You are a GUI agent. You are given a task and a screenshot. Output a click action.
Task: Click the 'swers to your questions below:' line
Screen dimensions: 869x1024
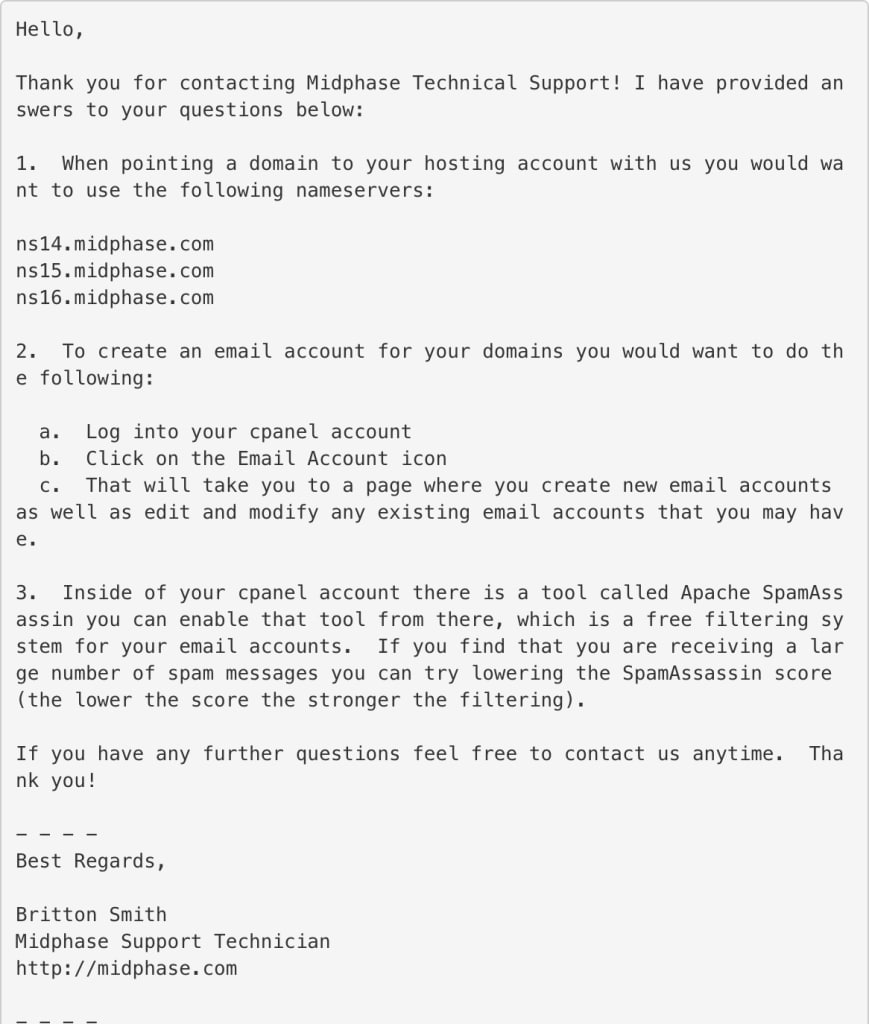coord(190,110)
